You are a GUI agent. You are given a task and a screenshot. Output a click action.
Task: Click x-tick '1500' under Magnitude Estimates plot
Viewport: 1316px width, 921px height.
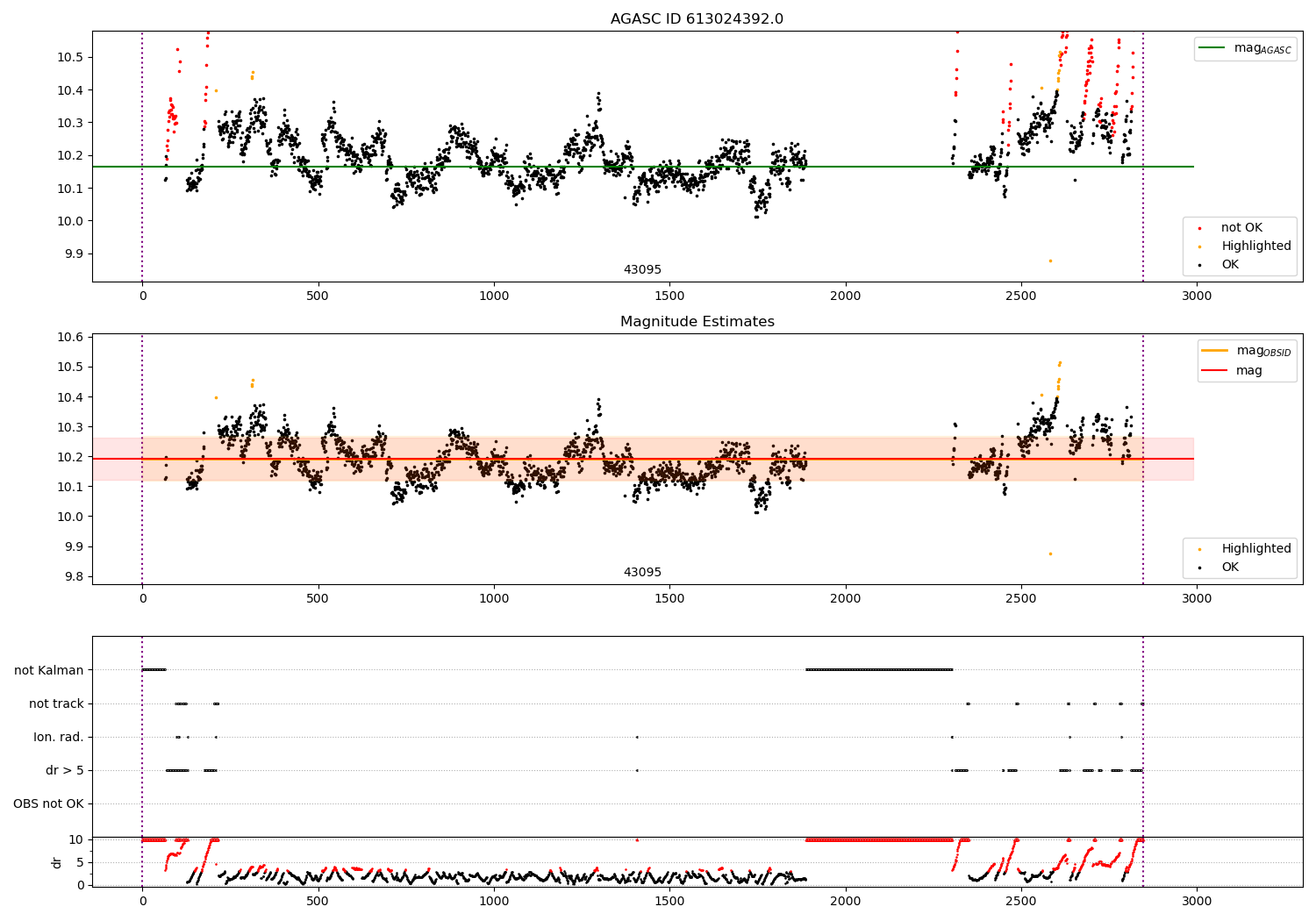point(669,599)
